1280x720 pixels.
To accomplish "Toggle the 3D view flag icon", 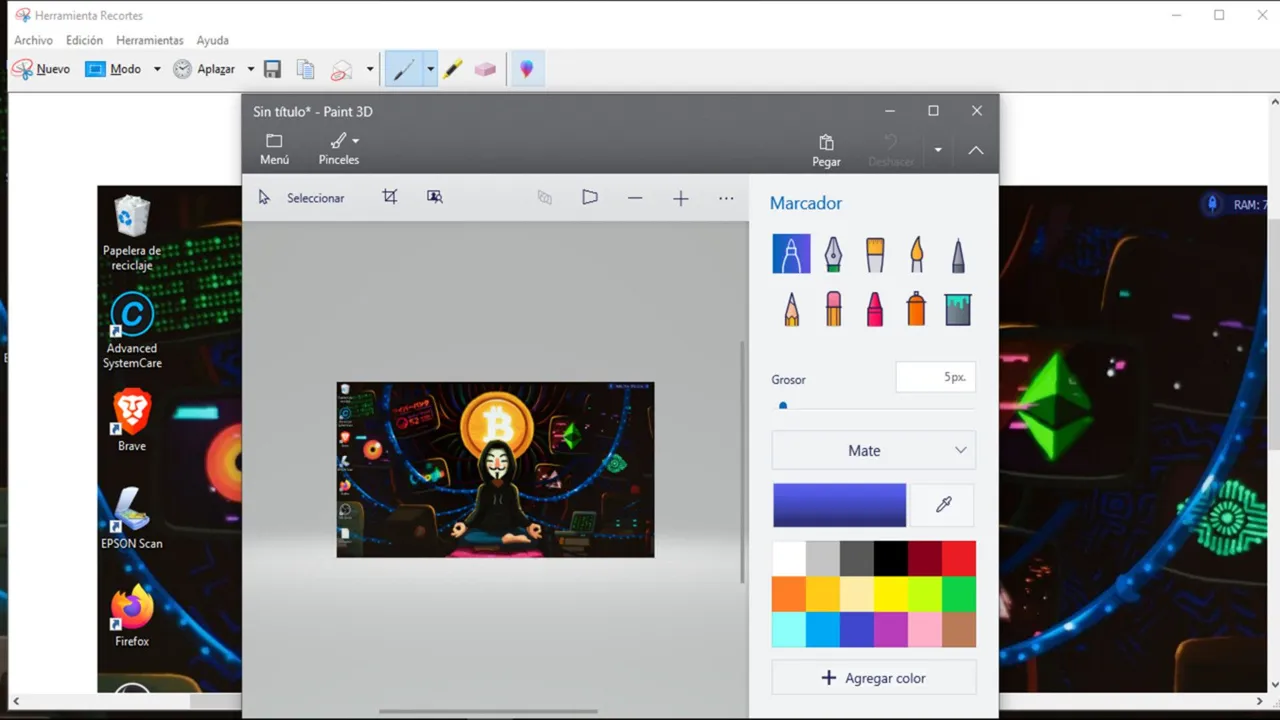I will (x=590, y=197).
